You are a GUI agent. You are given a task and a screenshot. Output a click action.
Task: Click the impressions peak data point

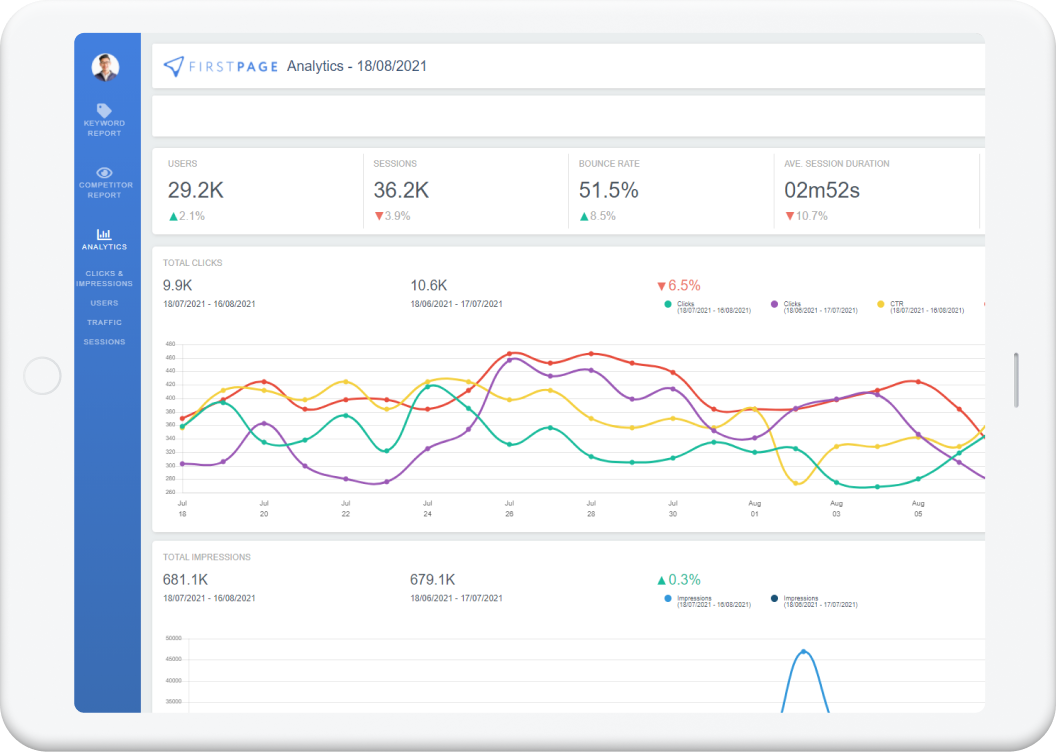(803, 651)
